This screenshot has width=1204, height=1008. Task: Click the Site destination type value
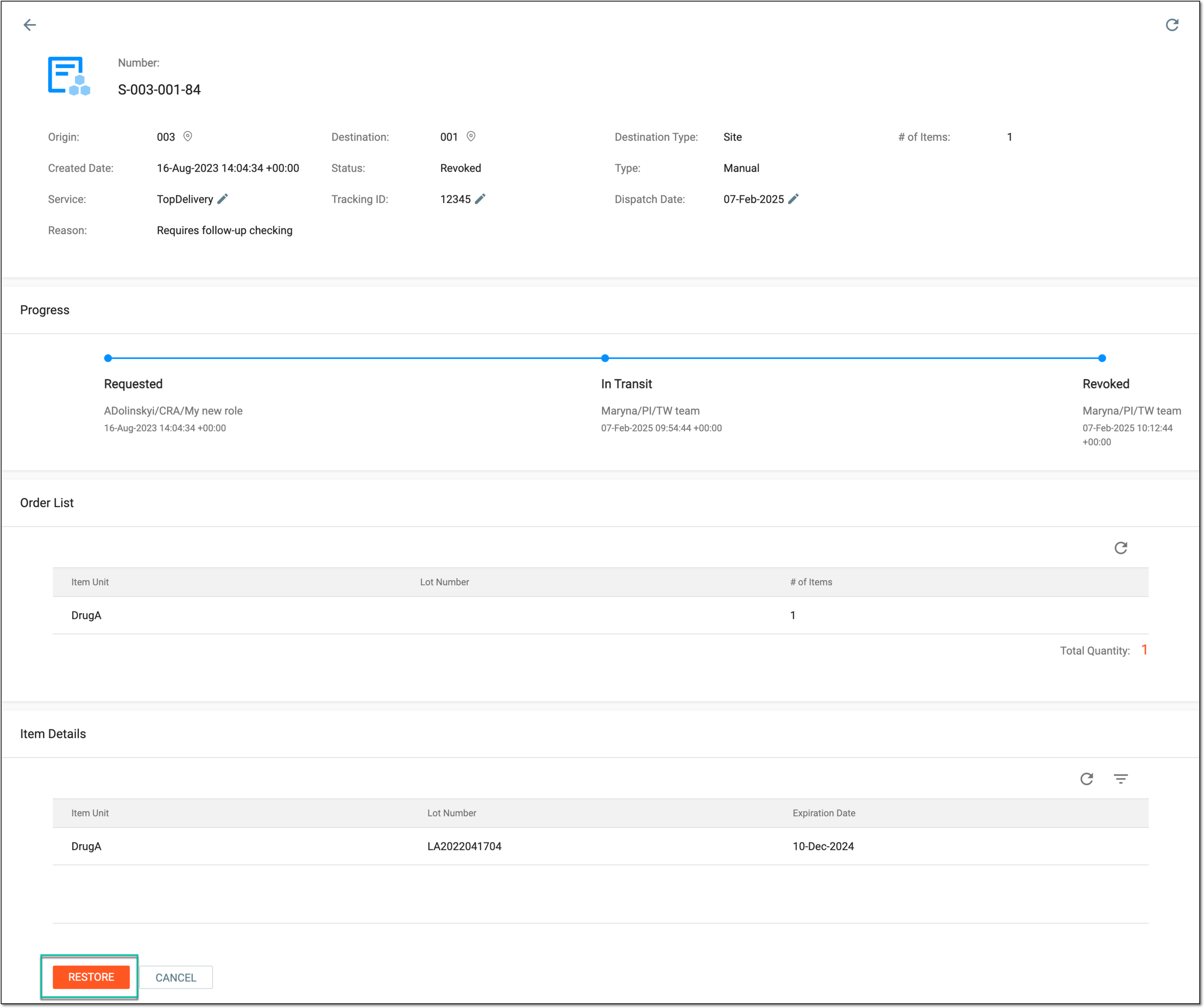pos(732,137)
